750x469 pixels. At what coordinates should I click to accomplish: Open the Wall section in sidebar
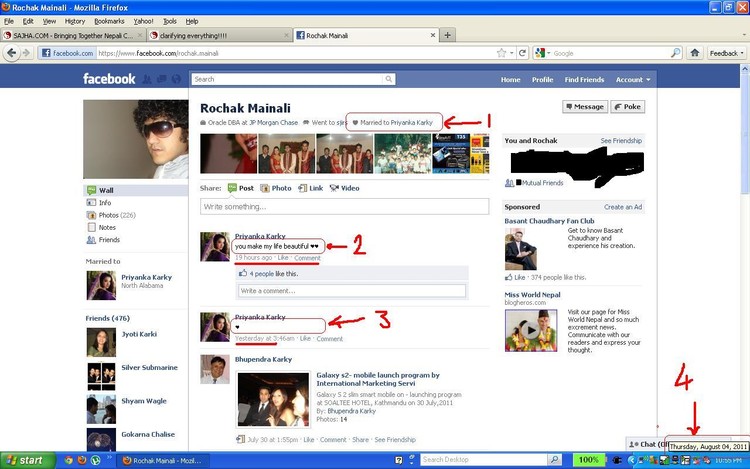(x=105, y=190)
